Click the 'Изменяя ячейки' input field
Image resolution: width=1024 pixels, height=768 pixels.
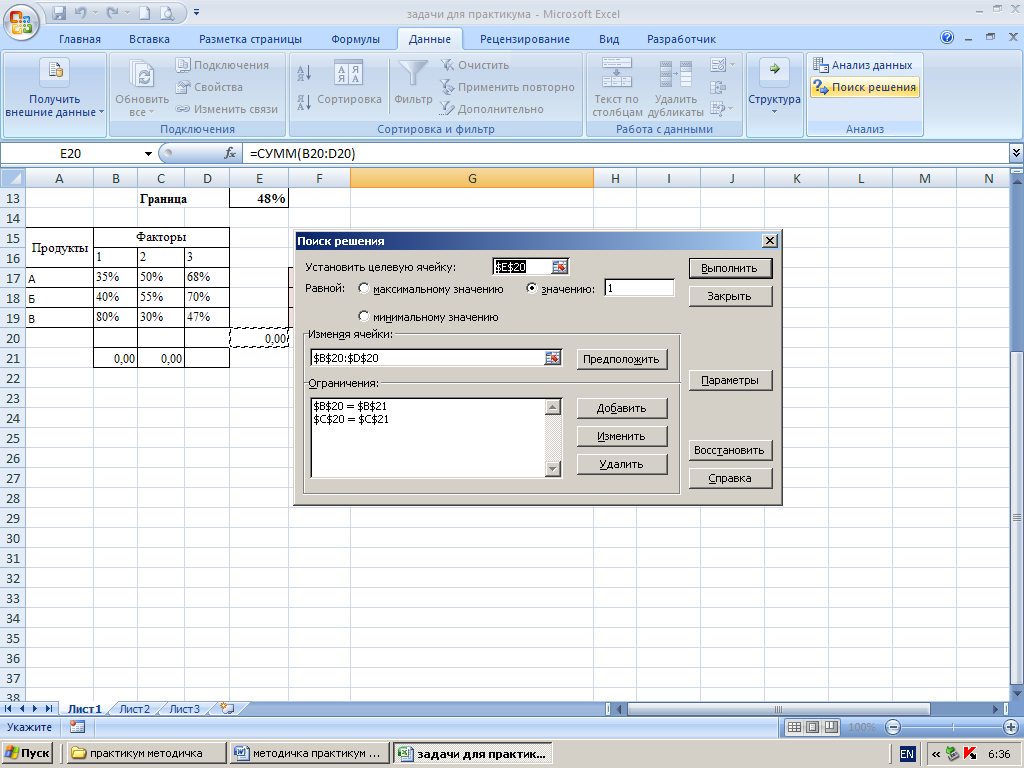(x=427, y=358)
